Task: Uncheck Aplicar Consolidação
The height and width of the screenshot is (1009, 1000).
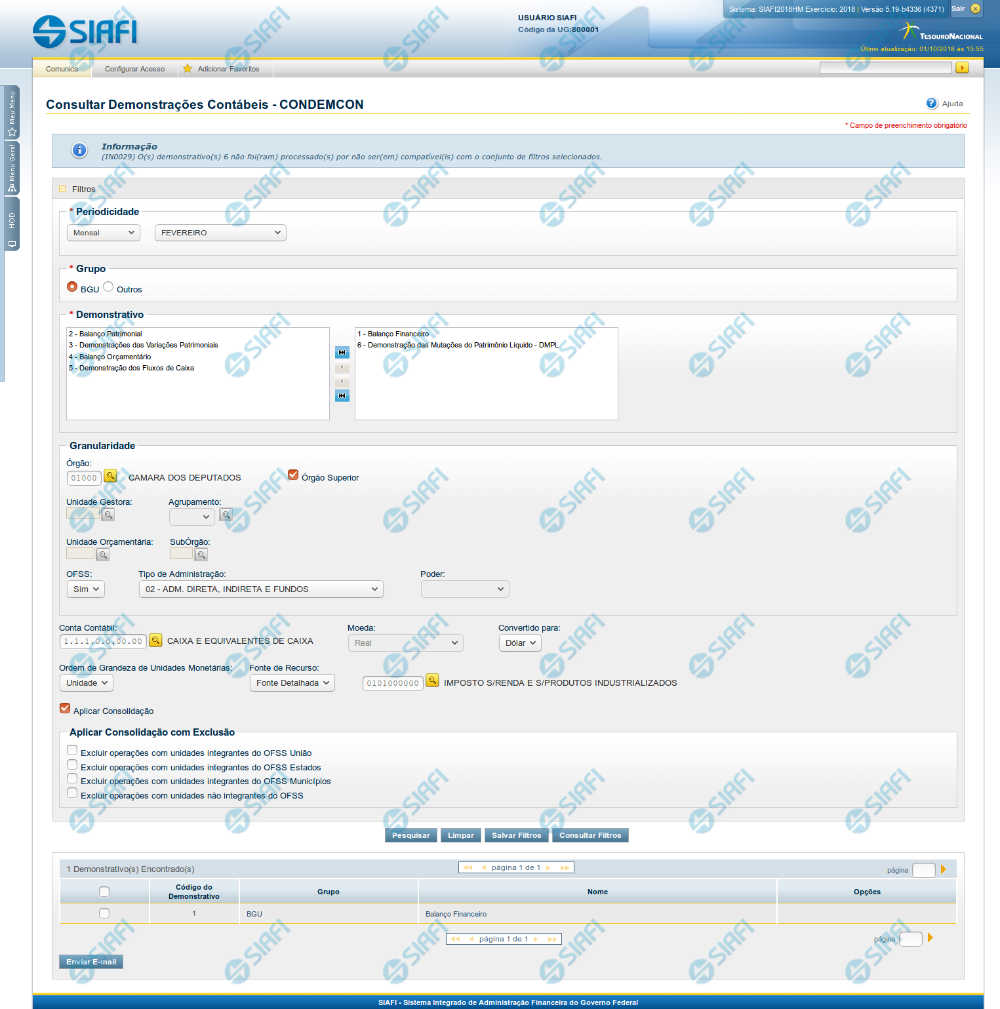Action: (66, 709)
